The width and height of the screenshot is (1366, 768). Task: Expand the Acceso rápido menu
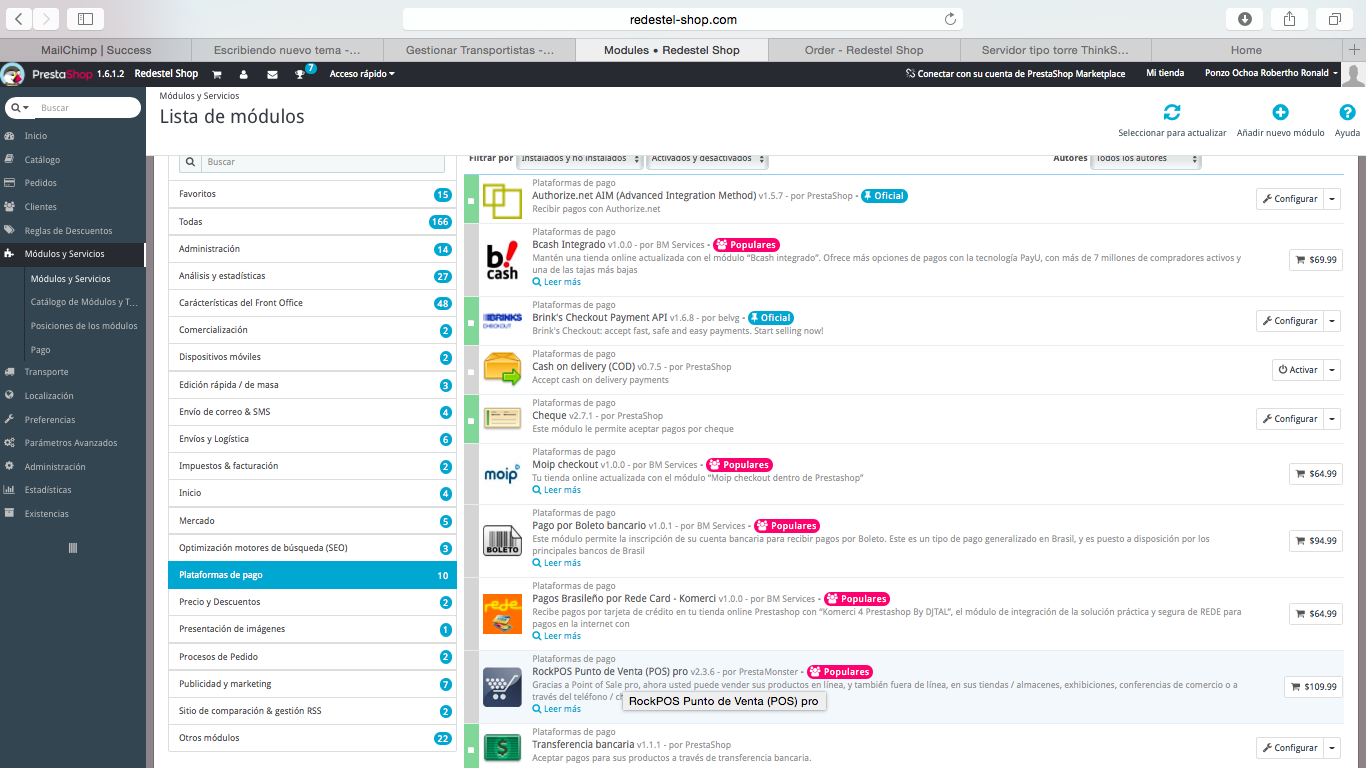pyautogui.click(x=362, y=74)
